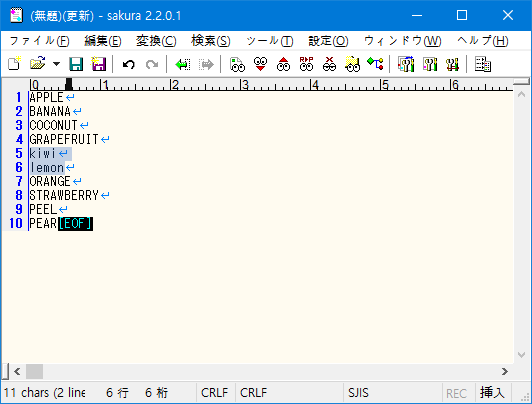The image size is (532, 404).
Task: Jump to previous position with green arrow
Action: tap(183, 64)
